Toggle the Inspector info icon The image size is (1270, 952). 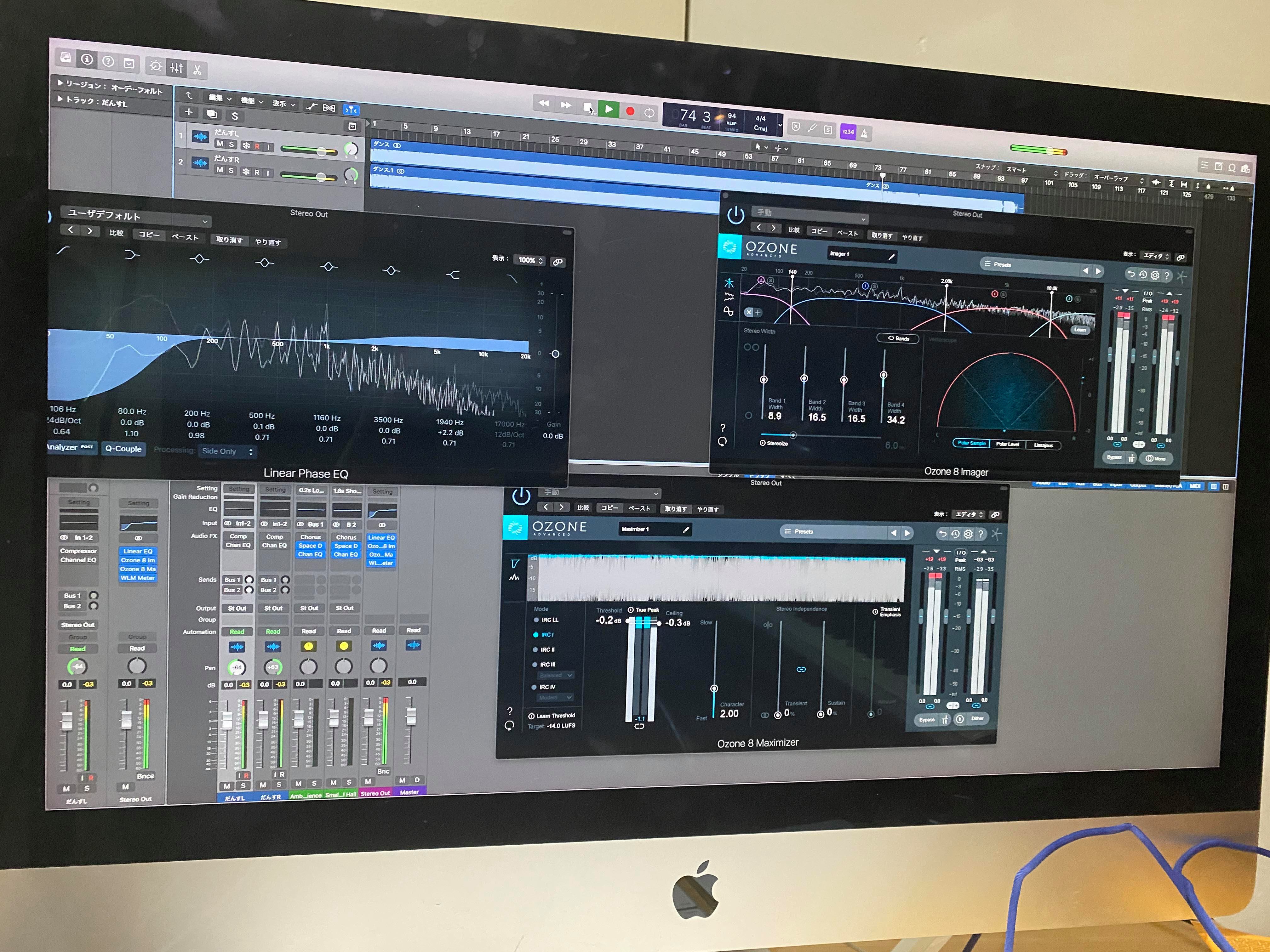pos(87,59)
